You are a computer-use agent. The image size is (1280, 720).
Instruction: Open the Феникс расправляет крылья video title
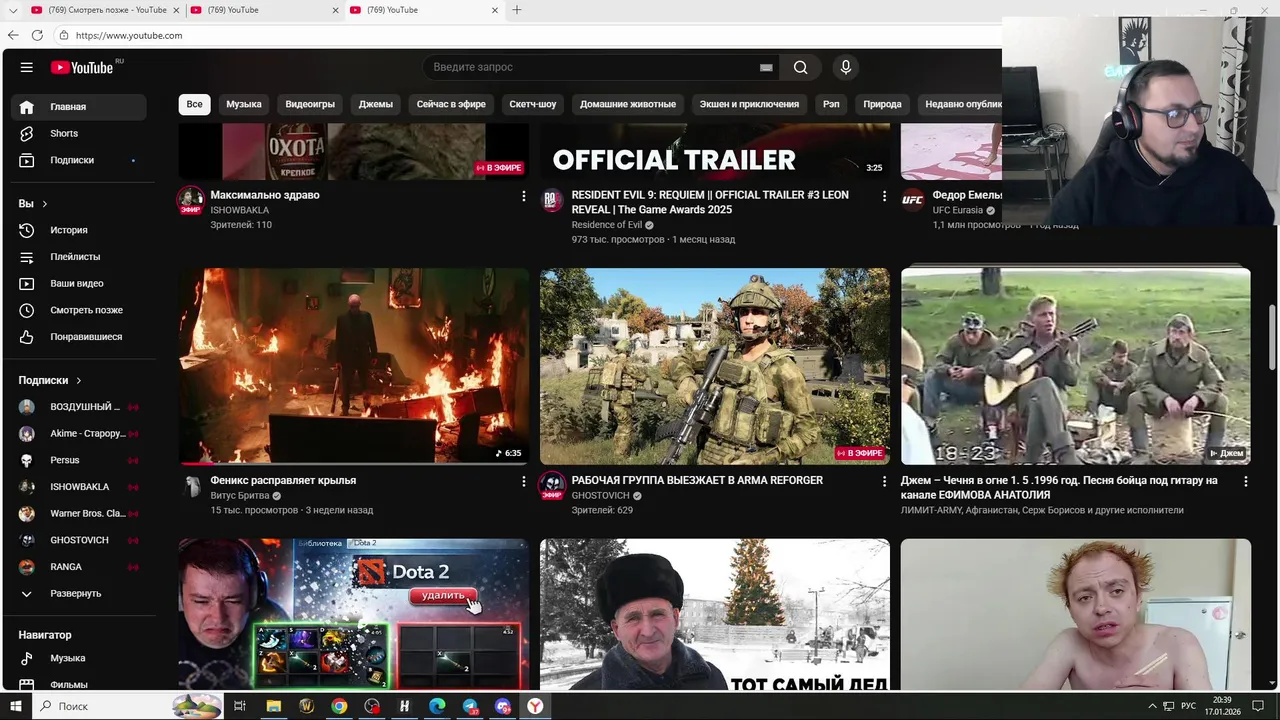click(283, 480)
